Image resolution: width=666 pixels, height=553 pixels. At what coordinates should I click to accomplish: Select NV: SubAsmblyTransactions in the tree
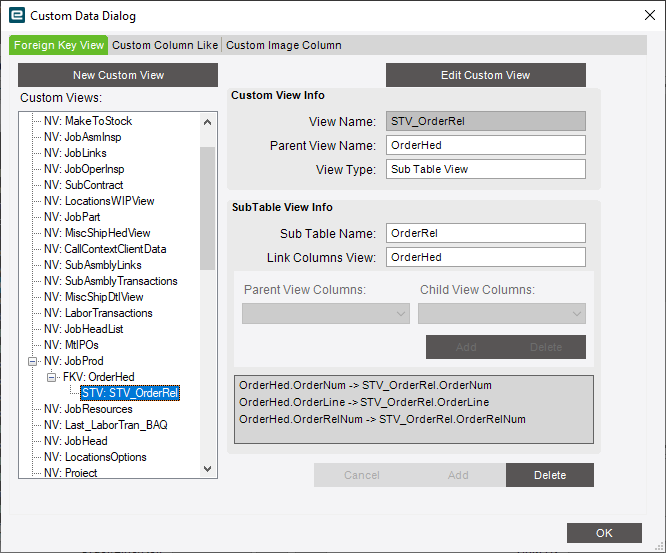point(110,281)
